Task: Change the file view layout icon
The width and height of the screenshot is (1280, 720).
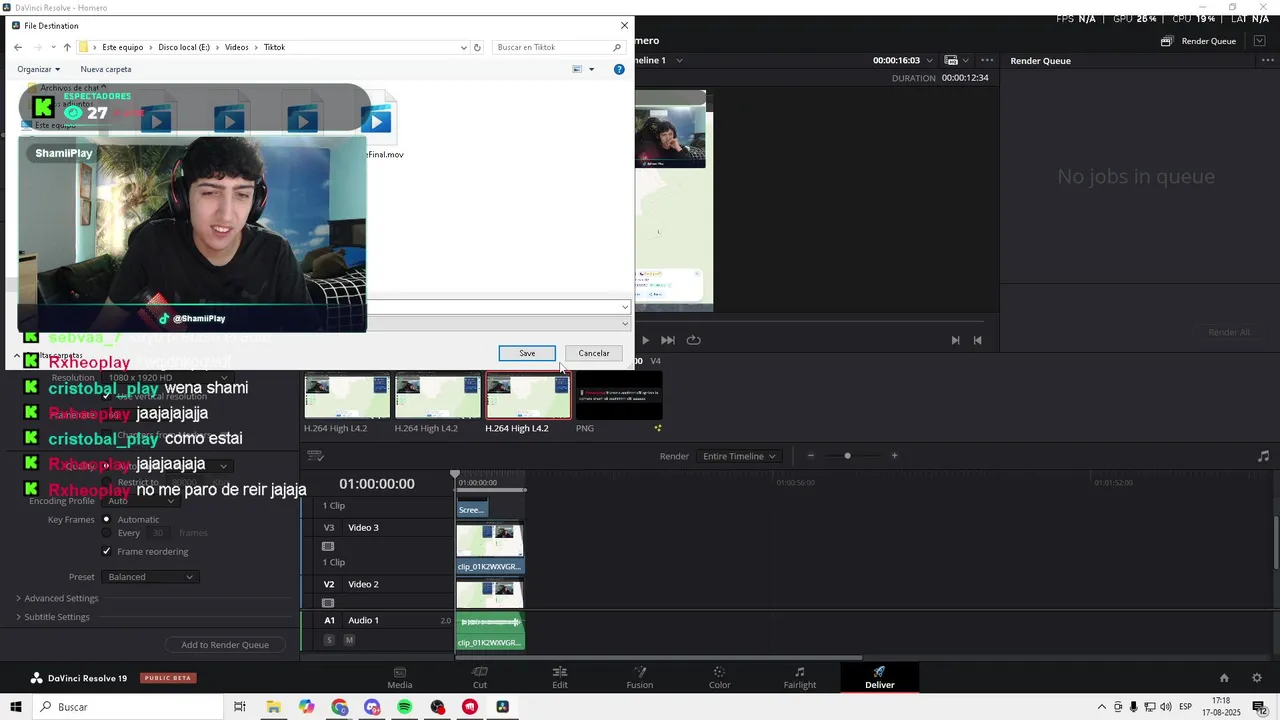Action: click(x=577, y=69)
